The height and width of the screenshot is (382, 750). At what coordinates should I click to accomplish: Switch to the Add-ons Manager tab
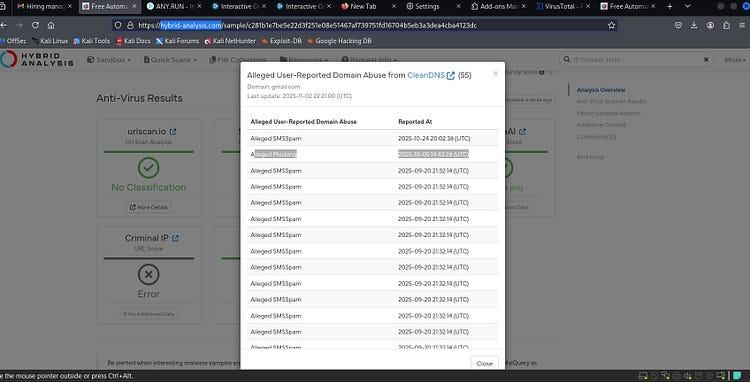[497, 7]
